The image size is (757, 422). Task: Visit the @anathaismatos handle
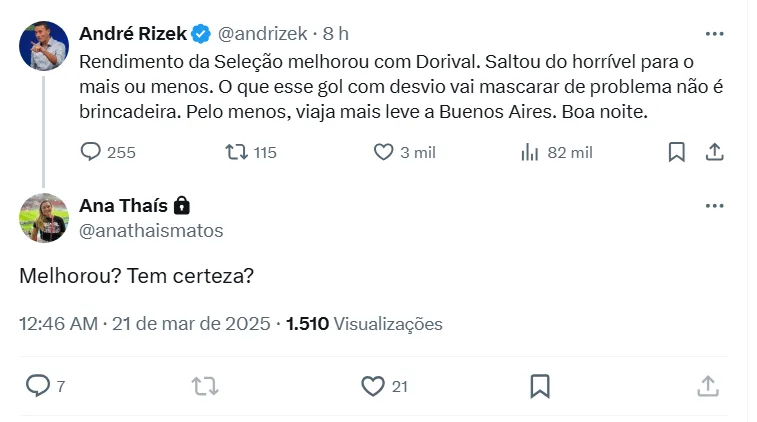click(x=150, y=231)
